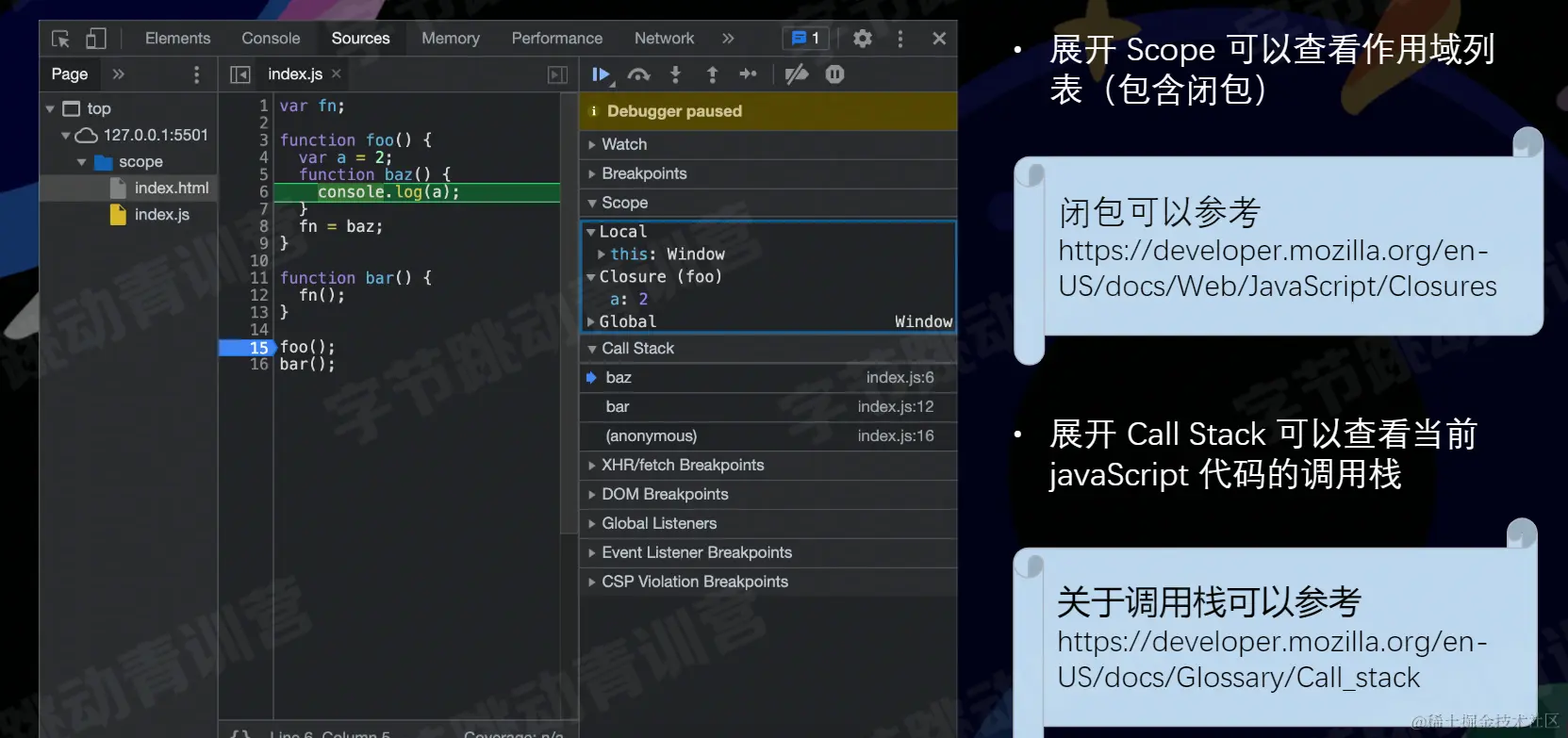The width and height of the screenshot is (1568, 738).
Task: Click the index.js:16 source location
Action: pos(896,436)
